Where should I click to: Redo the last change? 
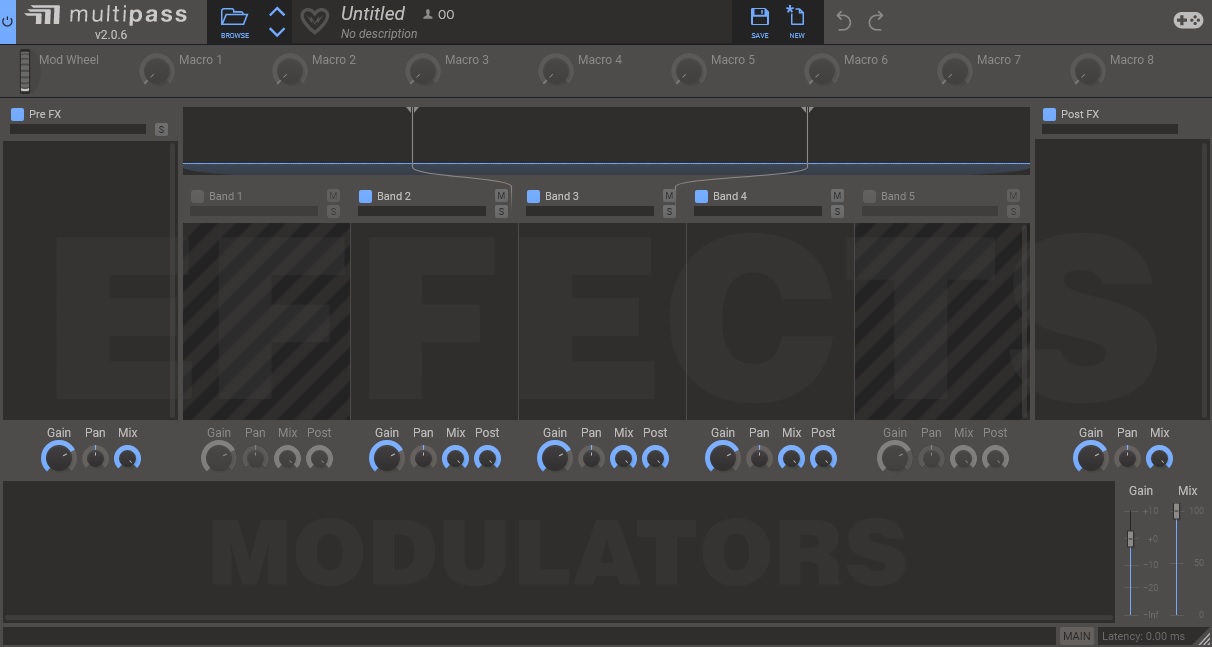coord(876,18)
